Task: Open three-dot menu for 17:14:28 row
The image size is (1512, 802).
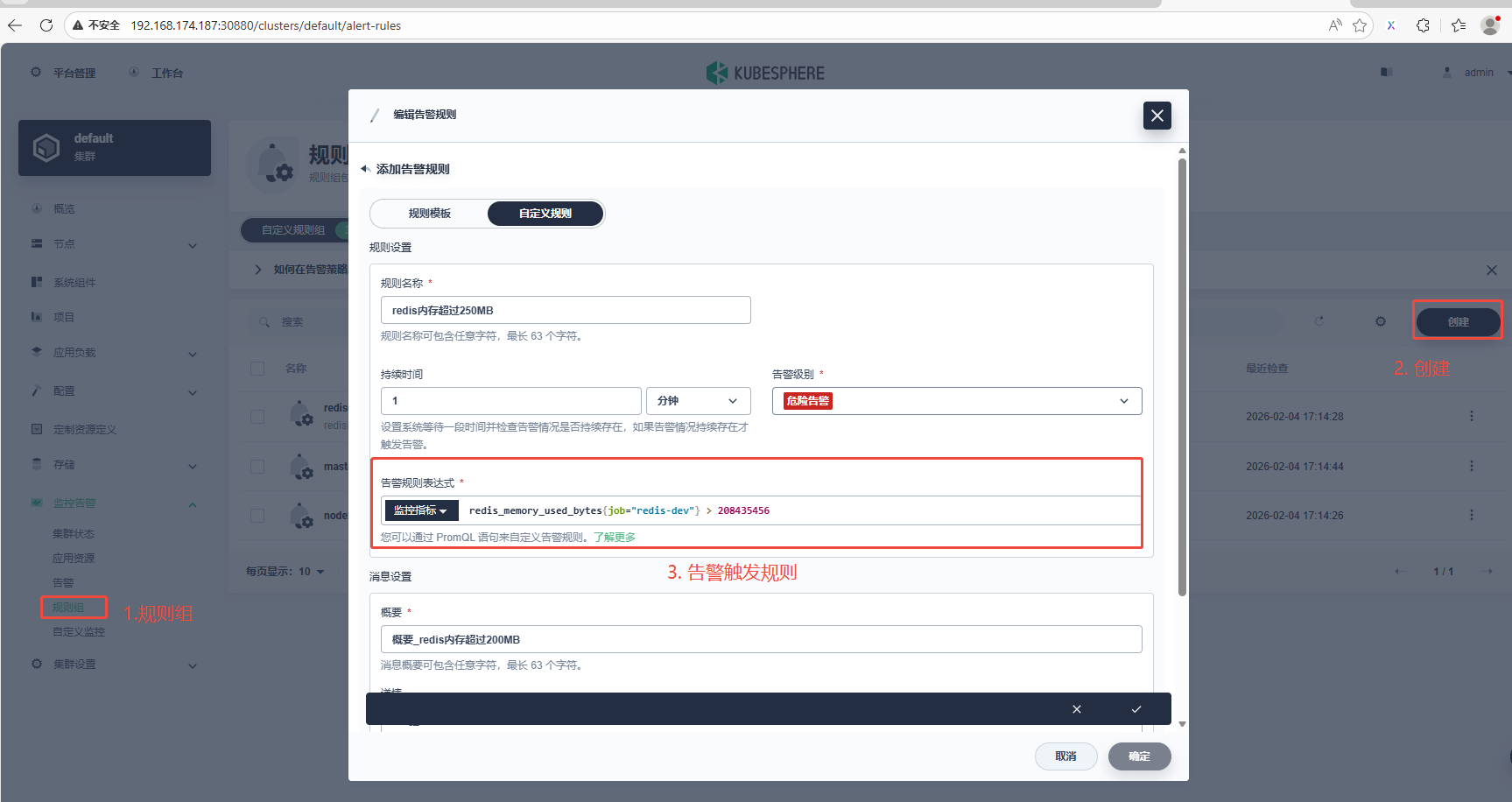Action: 1472,416
